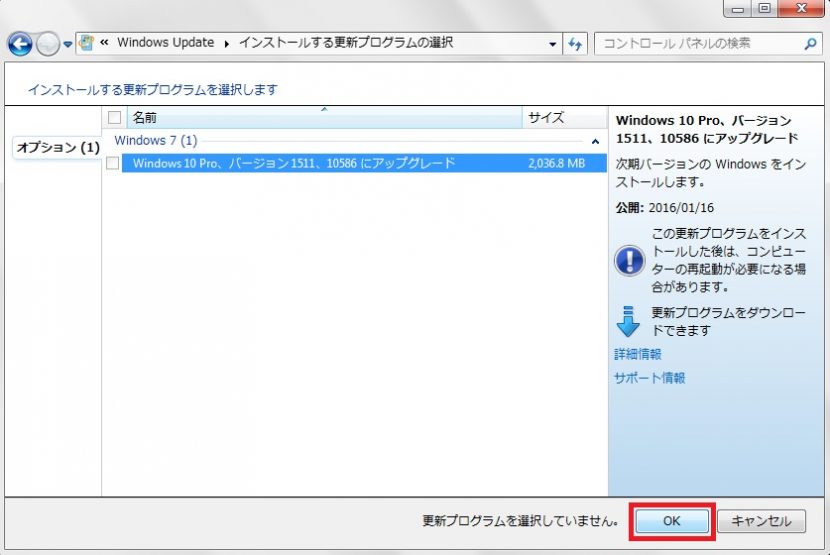Viewport: 830px width, 555px height.
Task: Click the blue download arrow icon
Action: [x=628, y=321]
